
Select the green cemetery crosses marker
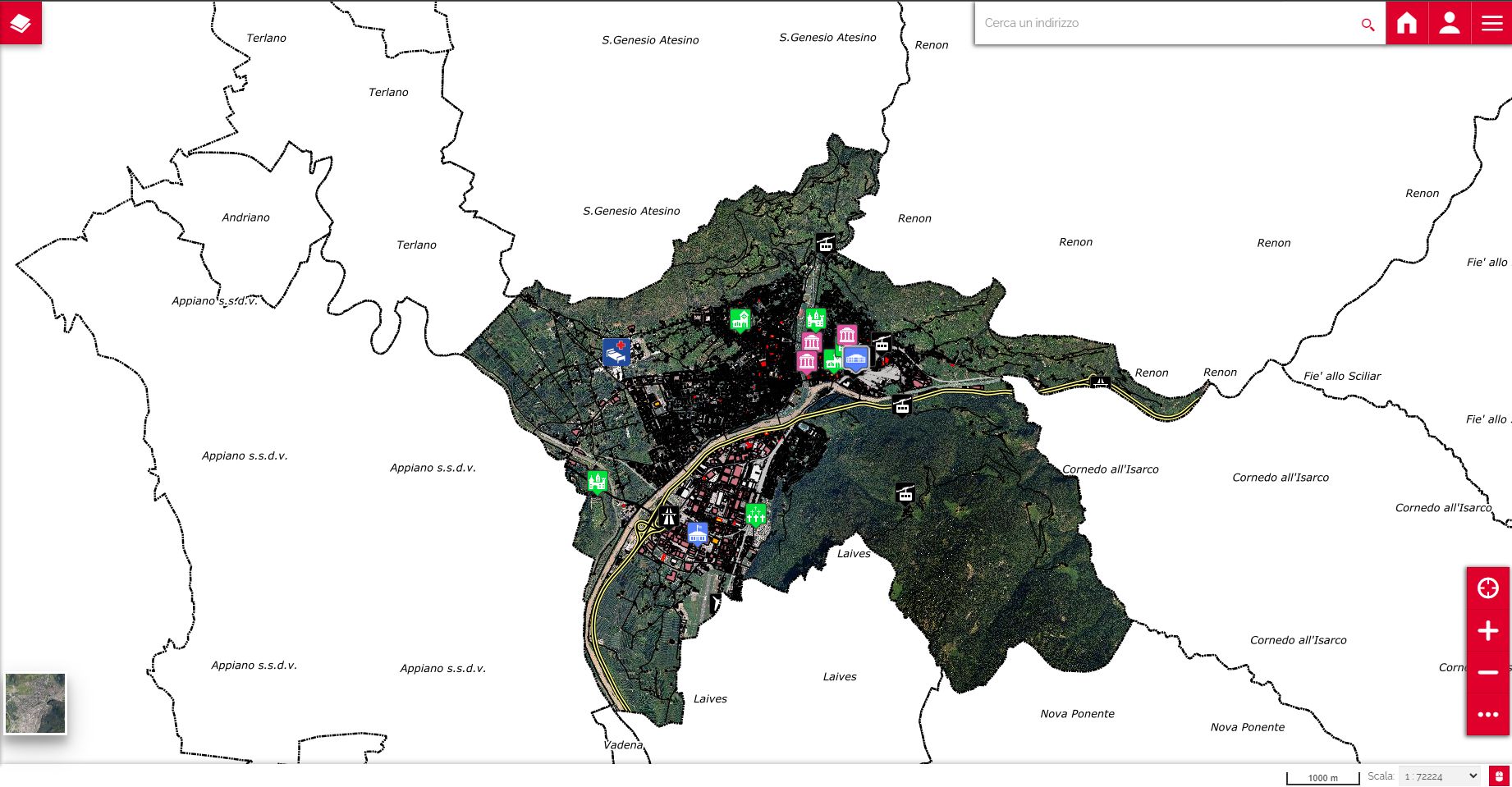[x=756, y=515]
